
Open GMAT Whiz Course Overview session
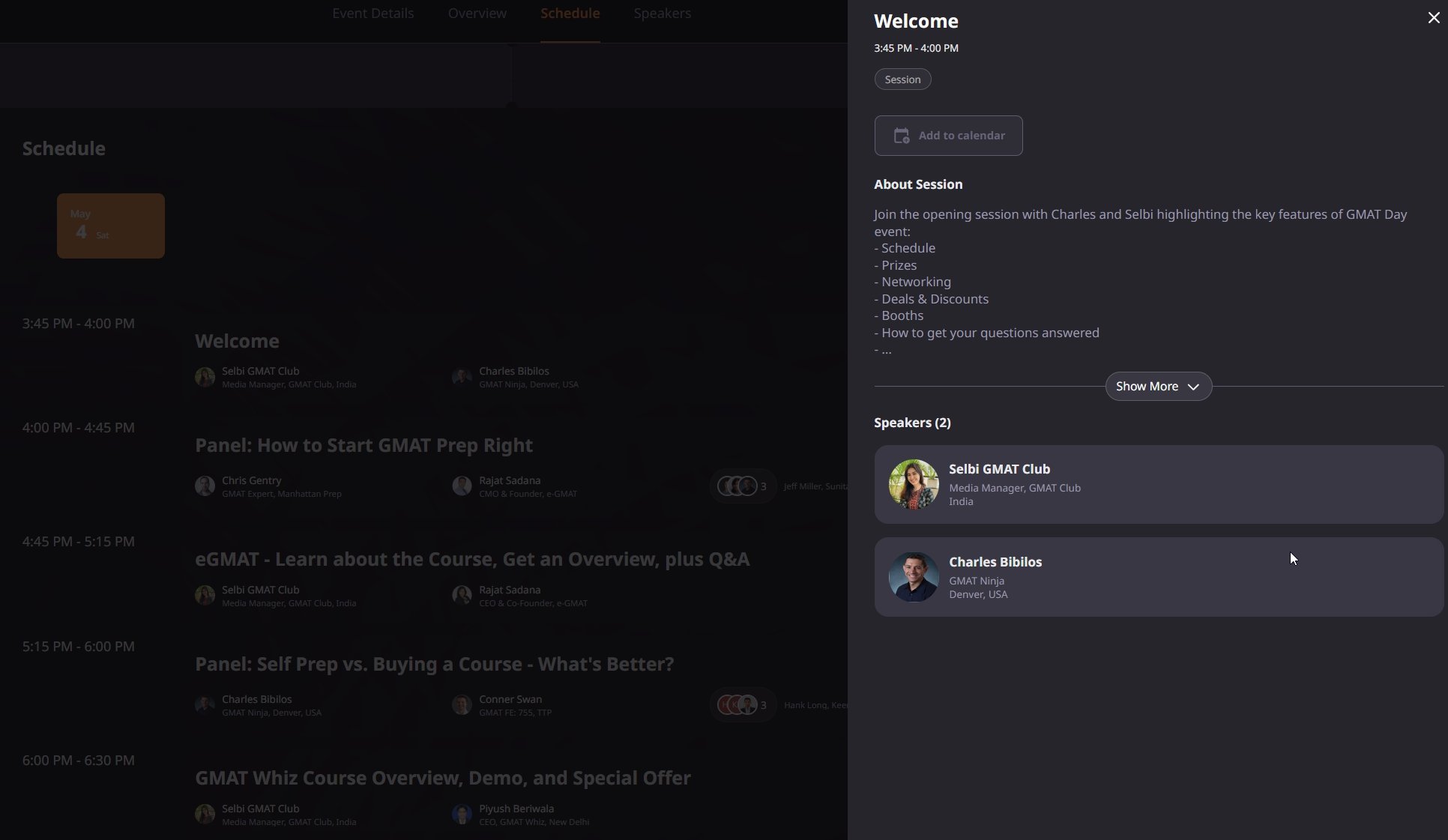point(442,778)
